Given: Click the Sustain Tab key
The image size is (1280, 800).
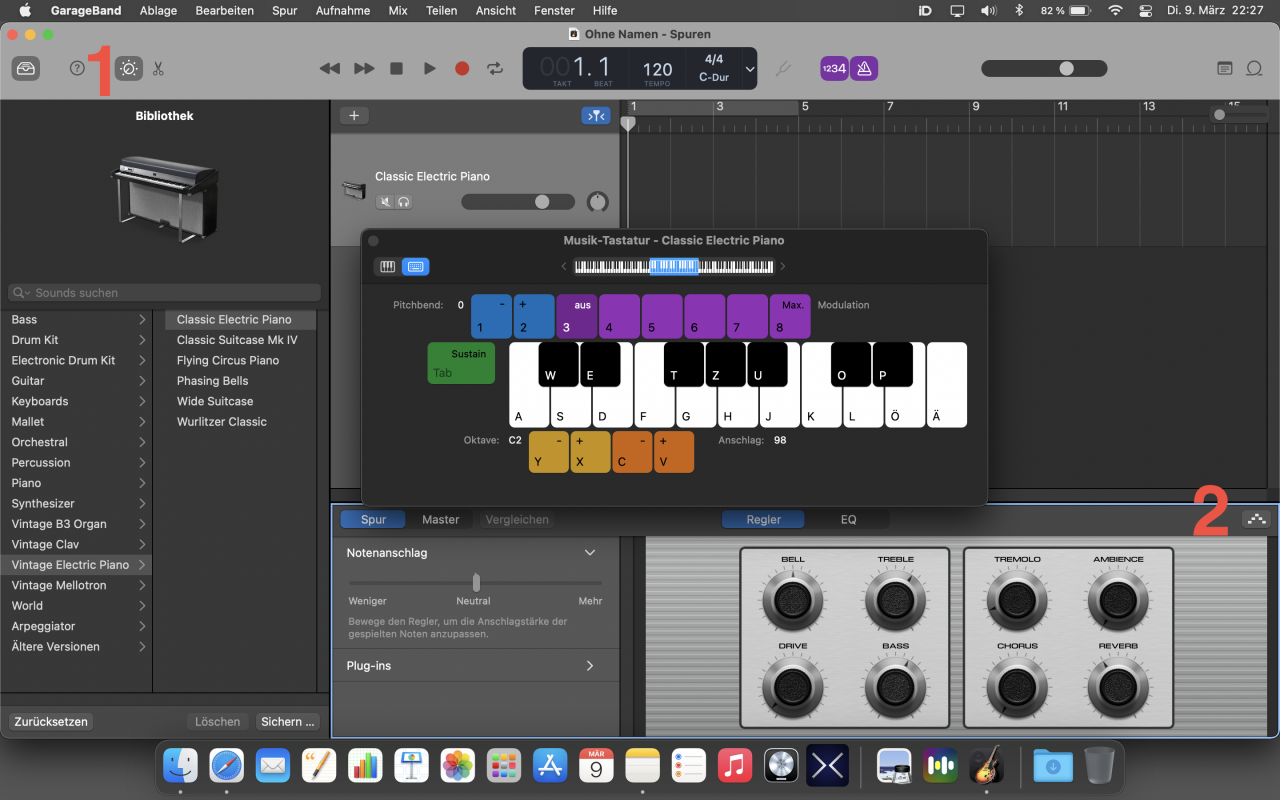Looking at the screenshot, I should pyautogui.click(x=461, y=363).
